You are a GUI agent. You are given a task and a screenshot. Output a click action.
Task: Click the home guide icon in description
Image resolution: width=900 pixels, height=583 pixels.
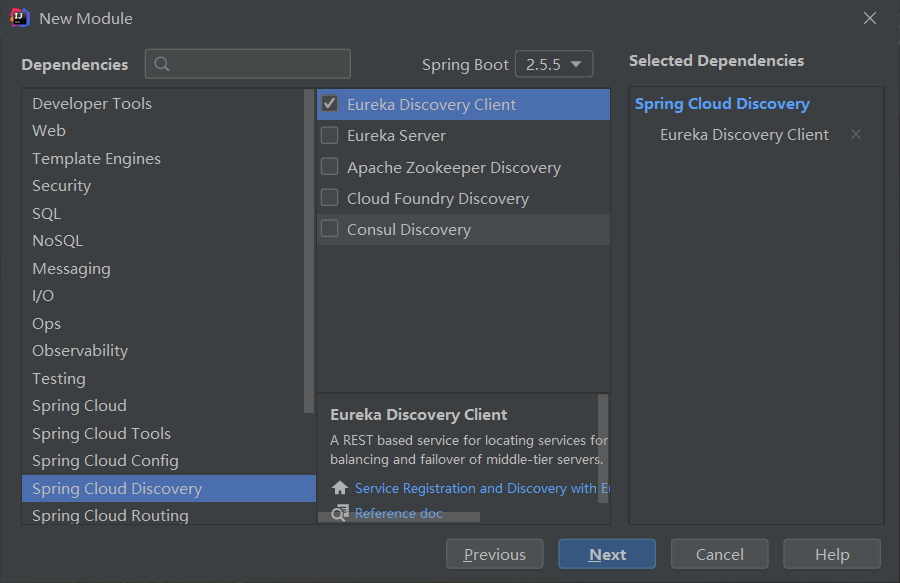pos(340,488)
